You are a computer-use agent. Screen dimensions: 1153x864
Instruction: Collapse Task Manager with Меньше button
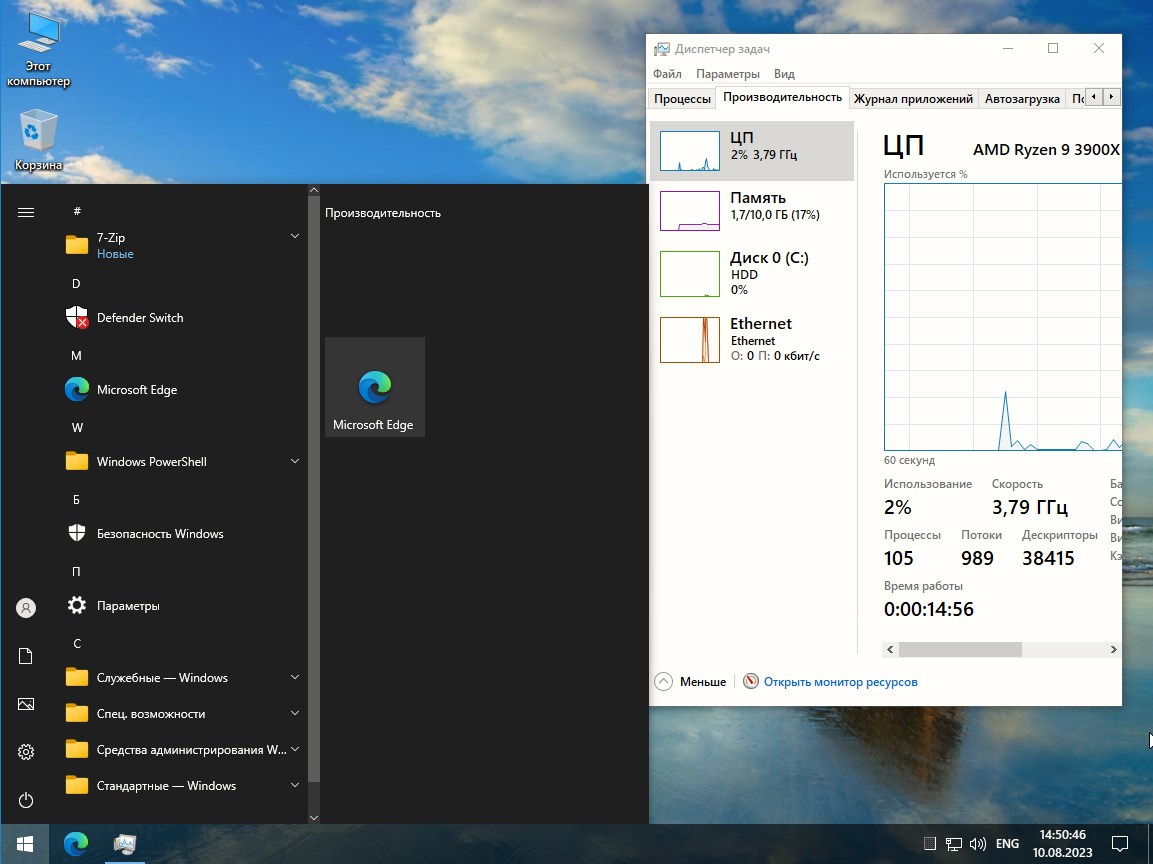tap(691, 682)
